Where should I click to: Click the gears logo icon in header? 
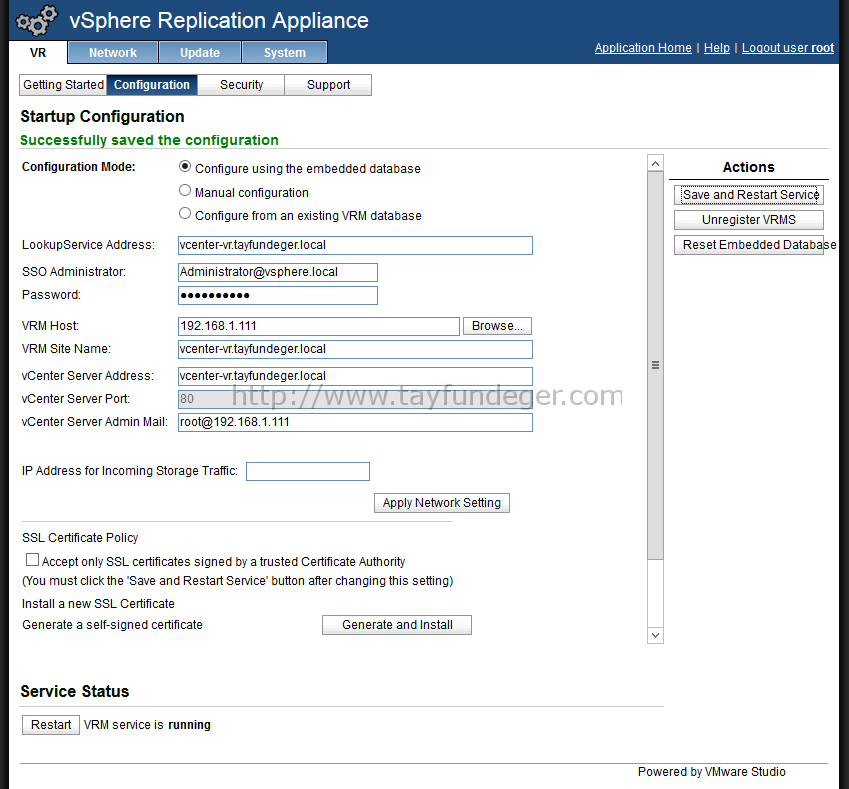coord(37,21)
